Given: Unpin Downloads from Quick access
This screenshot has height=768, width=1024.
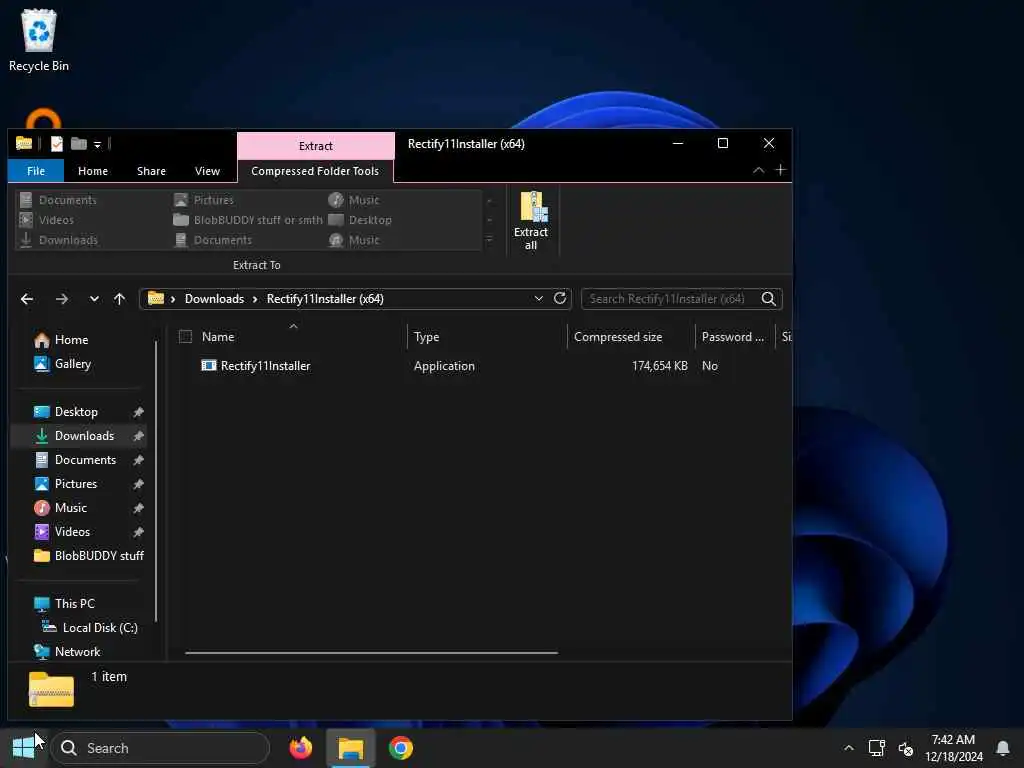Looking at the screenshot, I should (138, 436).
